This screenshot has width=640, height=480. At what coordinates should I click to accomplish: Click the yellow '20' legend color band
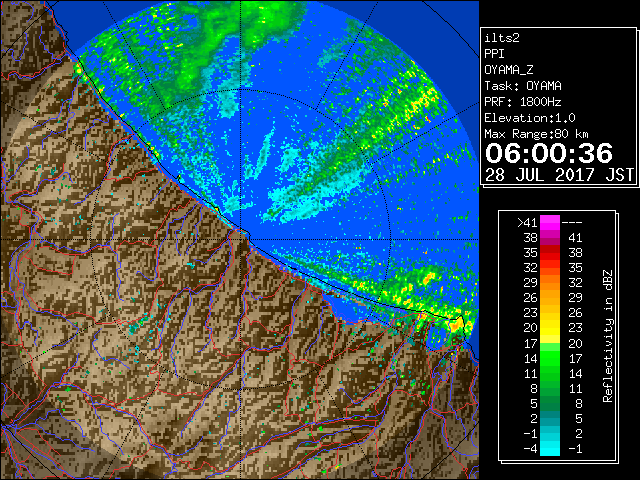pos(550,328)
